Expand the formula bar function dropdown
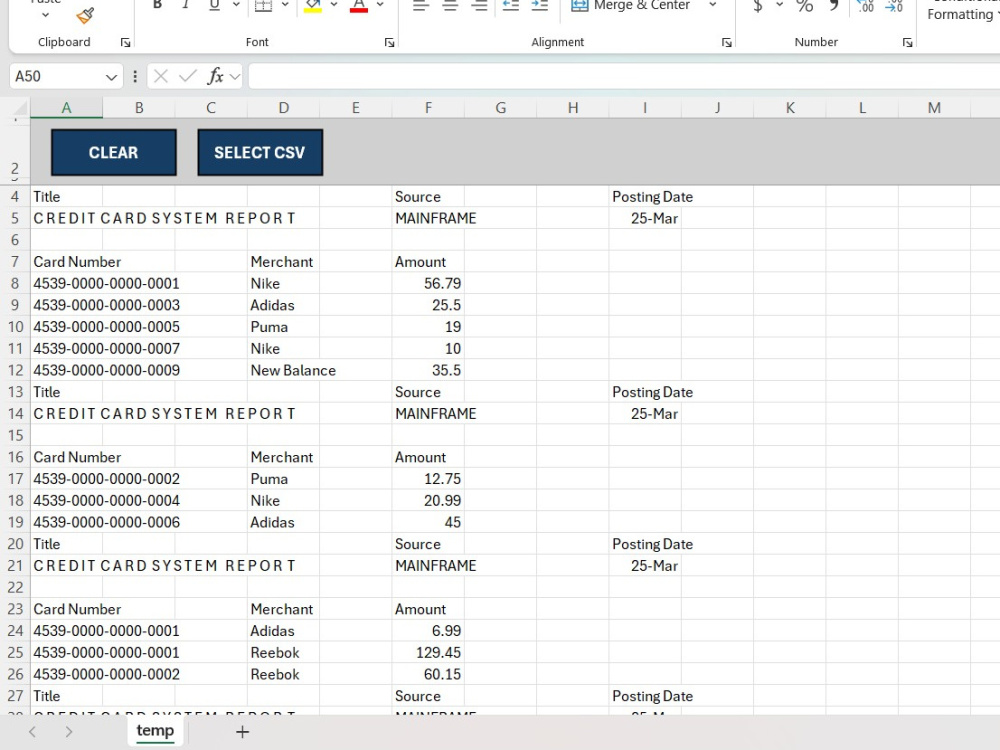 235,77
